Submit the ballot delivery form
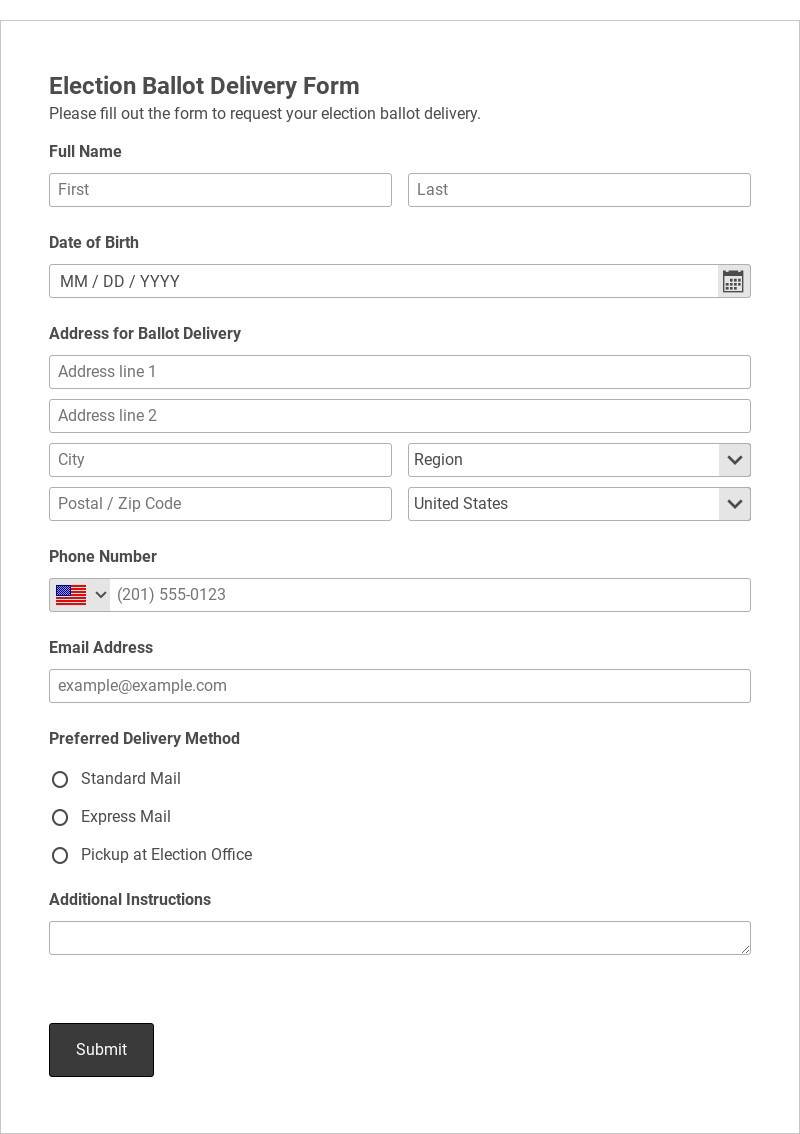This screenshot has width=800, height=1134. [101, 1049]
